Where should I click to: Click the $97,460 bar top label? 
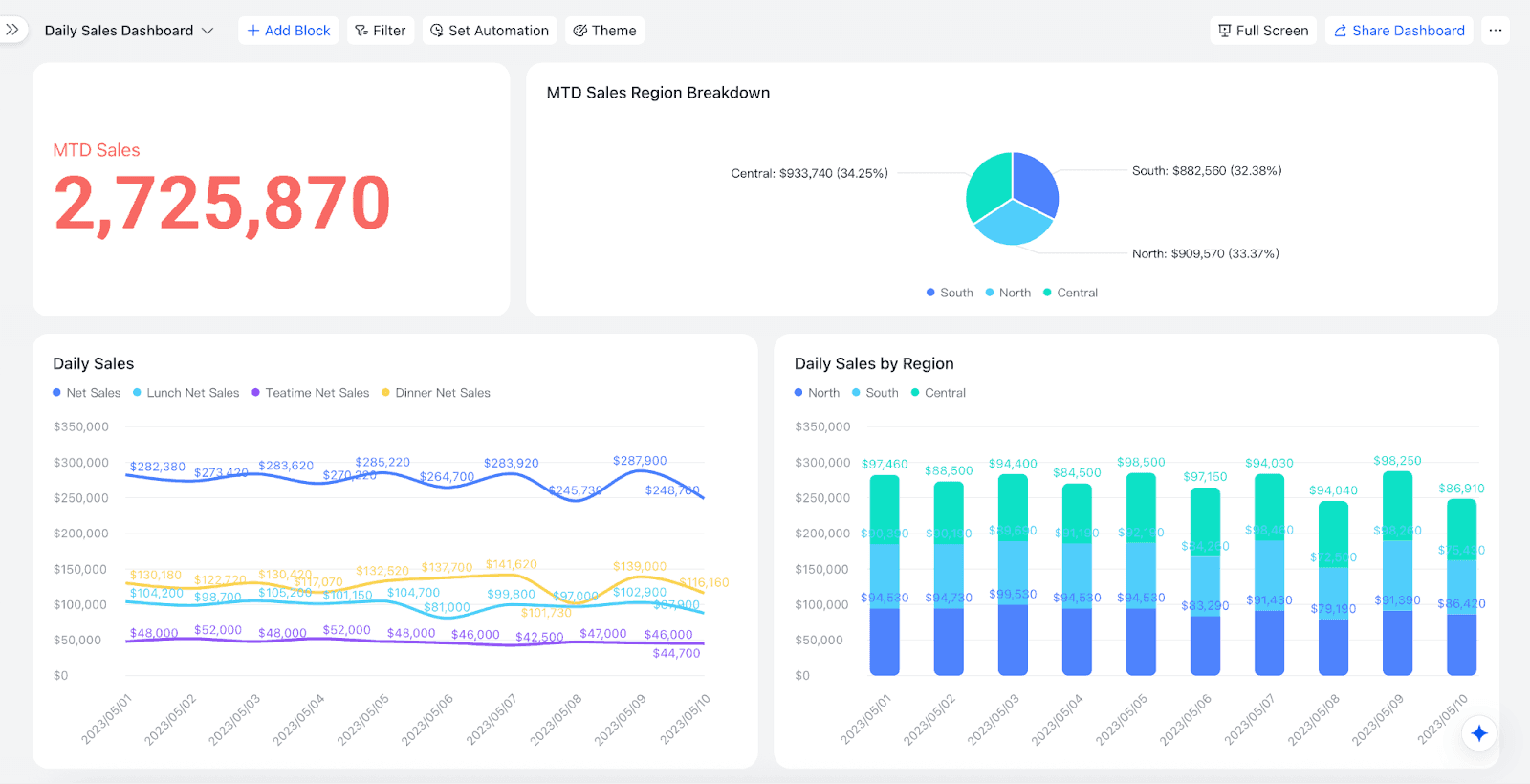point(885,464)
